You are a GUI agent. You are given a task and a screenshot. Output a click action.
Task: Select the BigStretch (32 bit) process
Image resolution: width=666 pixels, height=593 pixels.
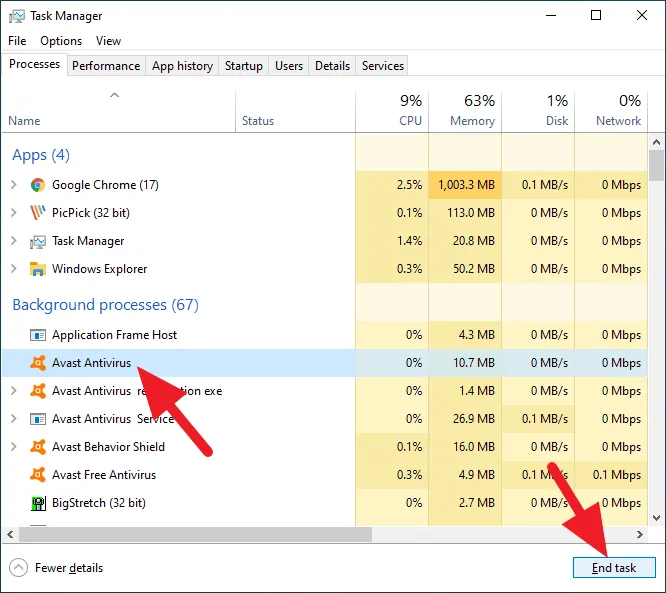tap(325, 503)
